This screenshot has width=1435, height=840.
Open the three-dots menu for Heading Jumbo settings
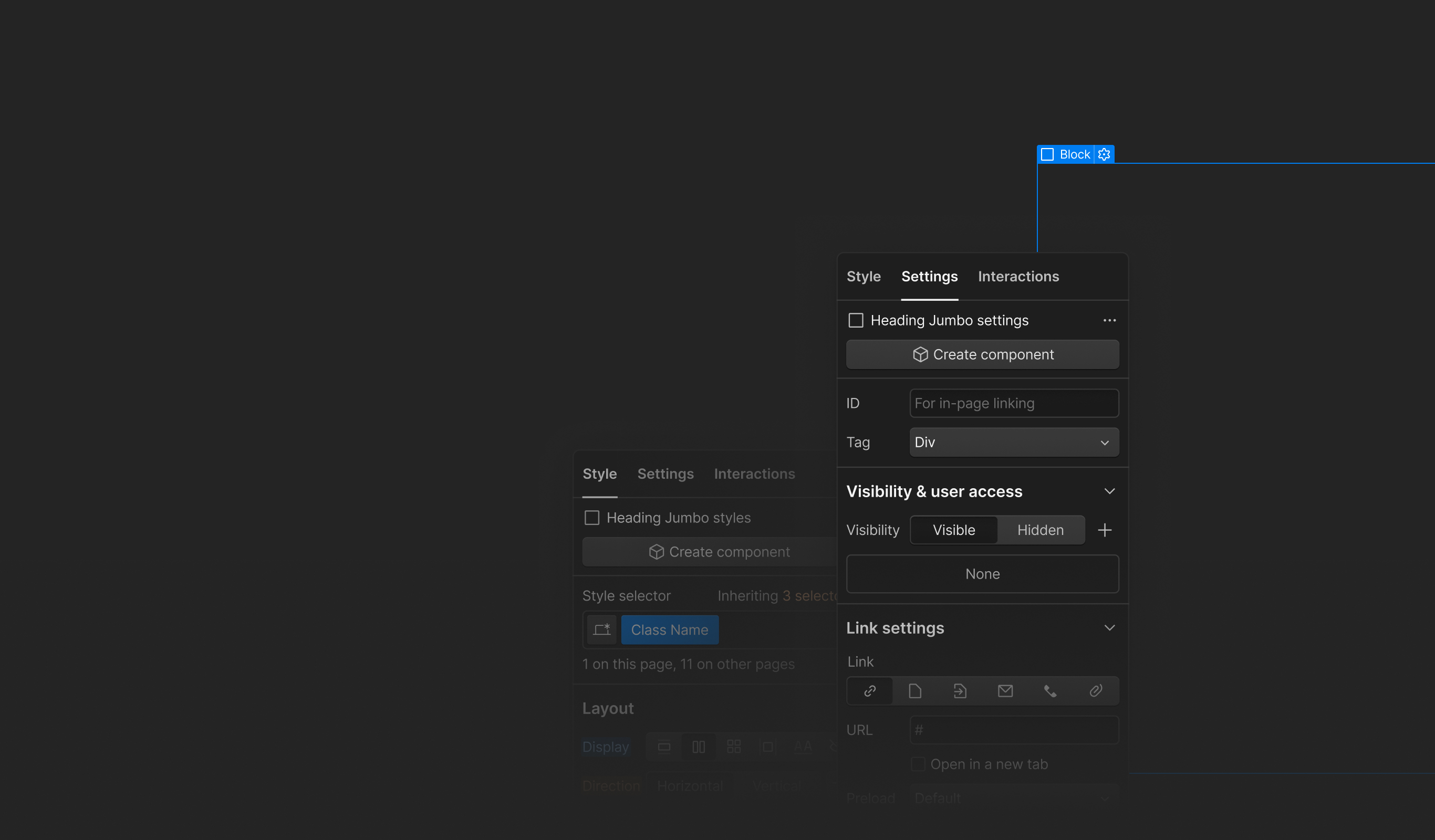1109,320
